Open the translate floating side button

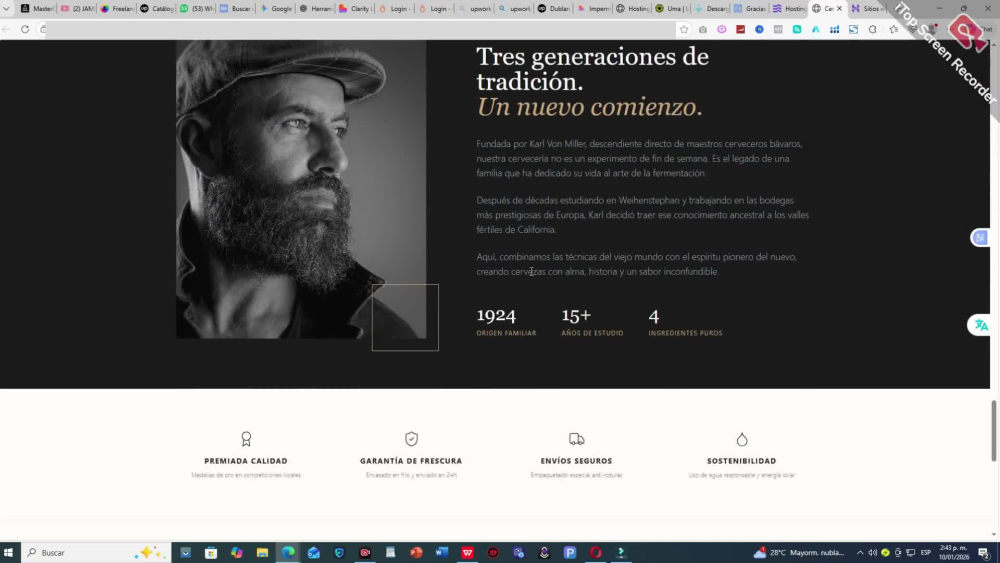(x=980, y=325)
